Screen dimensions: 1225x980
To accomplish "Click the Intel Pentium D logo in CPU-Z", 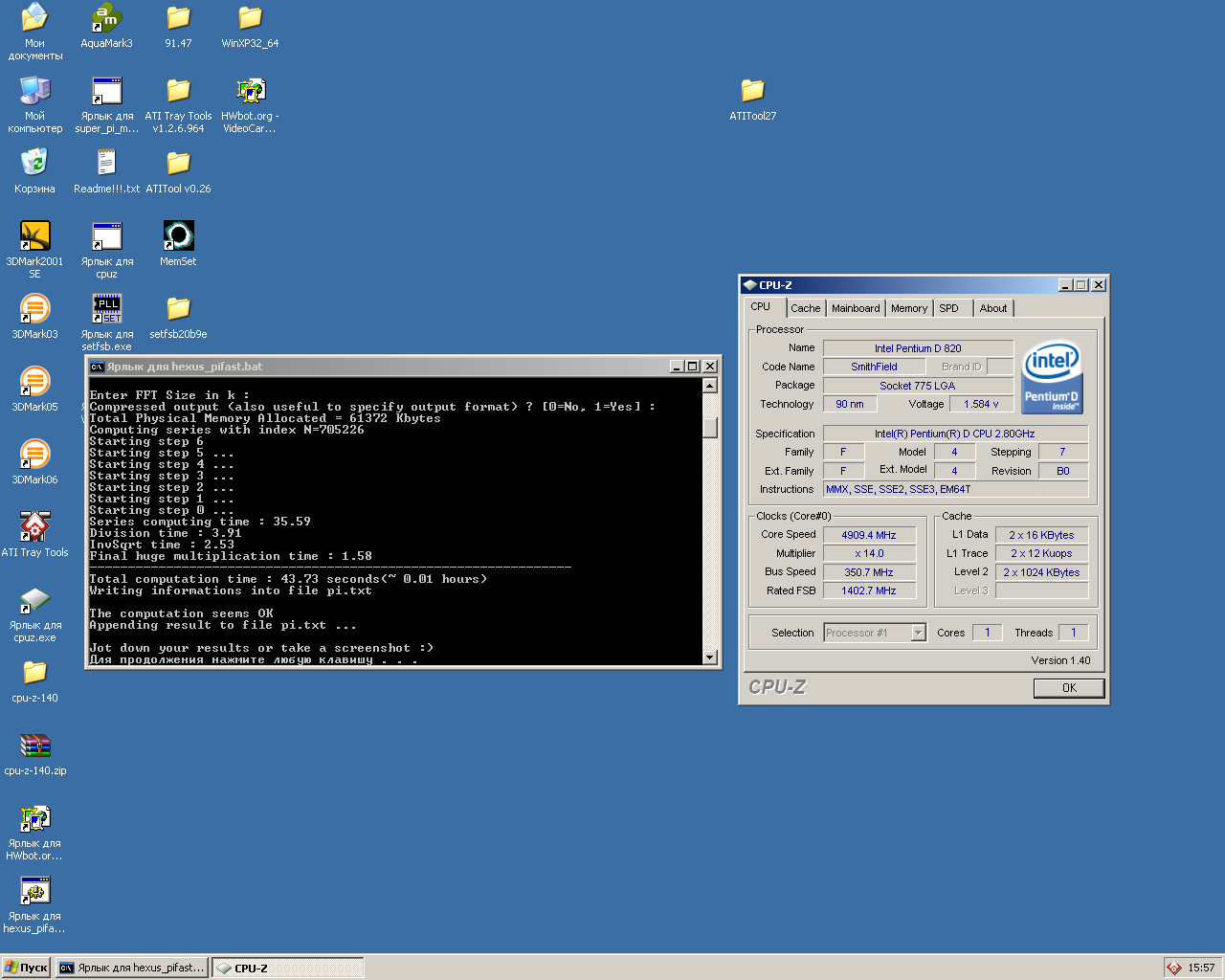I will click(1052, 378).
